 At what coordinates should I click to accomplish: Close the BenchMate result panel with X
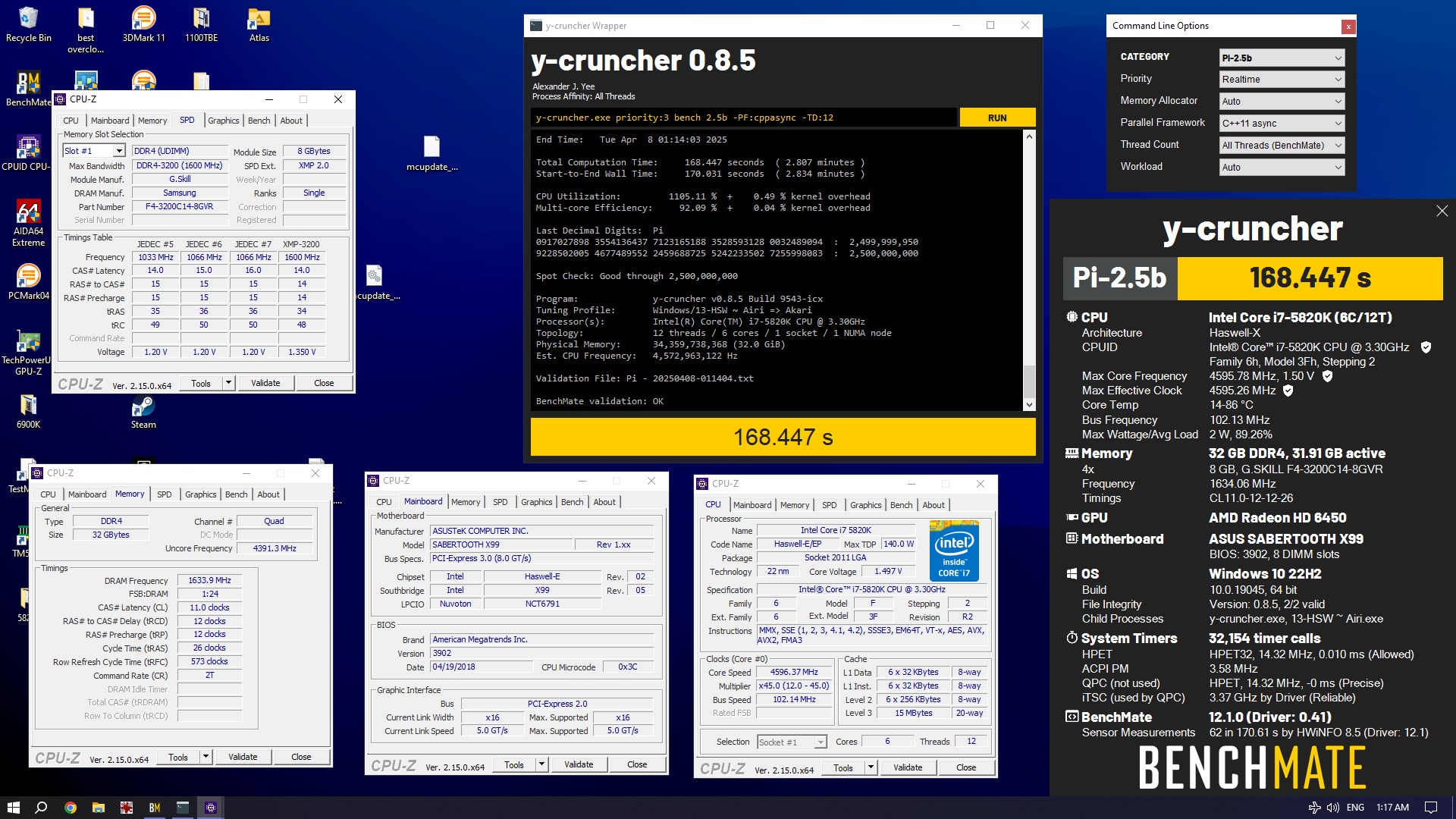tap(1442, 211)
